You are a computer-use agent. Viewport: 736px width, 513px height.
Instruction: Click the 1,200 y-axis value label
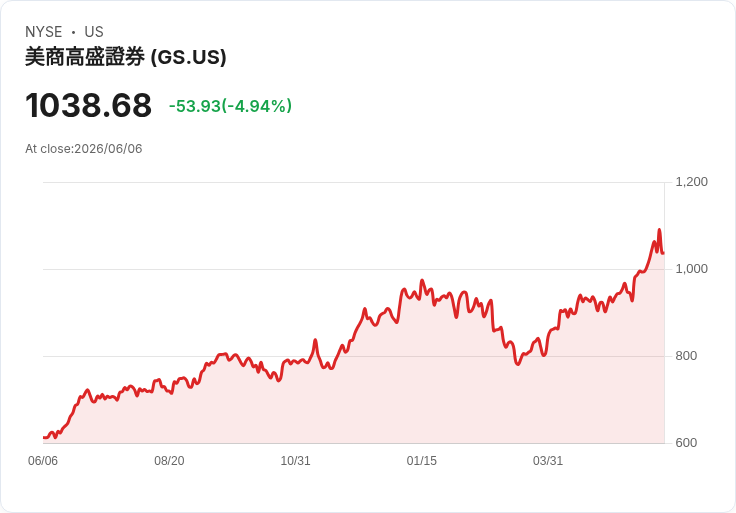691,182
